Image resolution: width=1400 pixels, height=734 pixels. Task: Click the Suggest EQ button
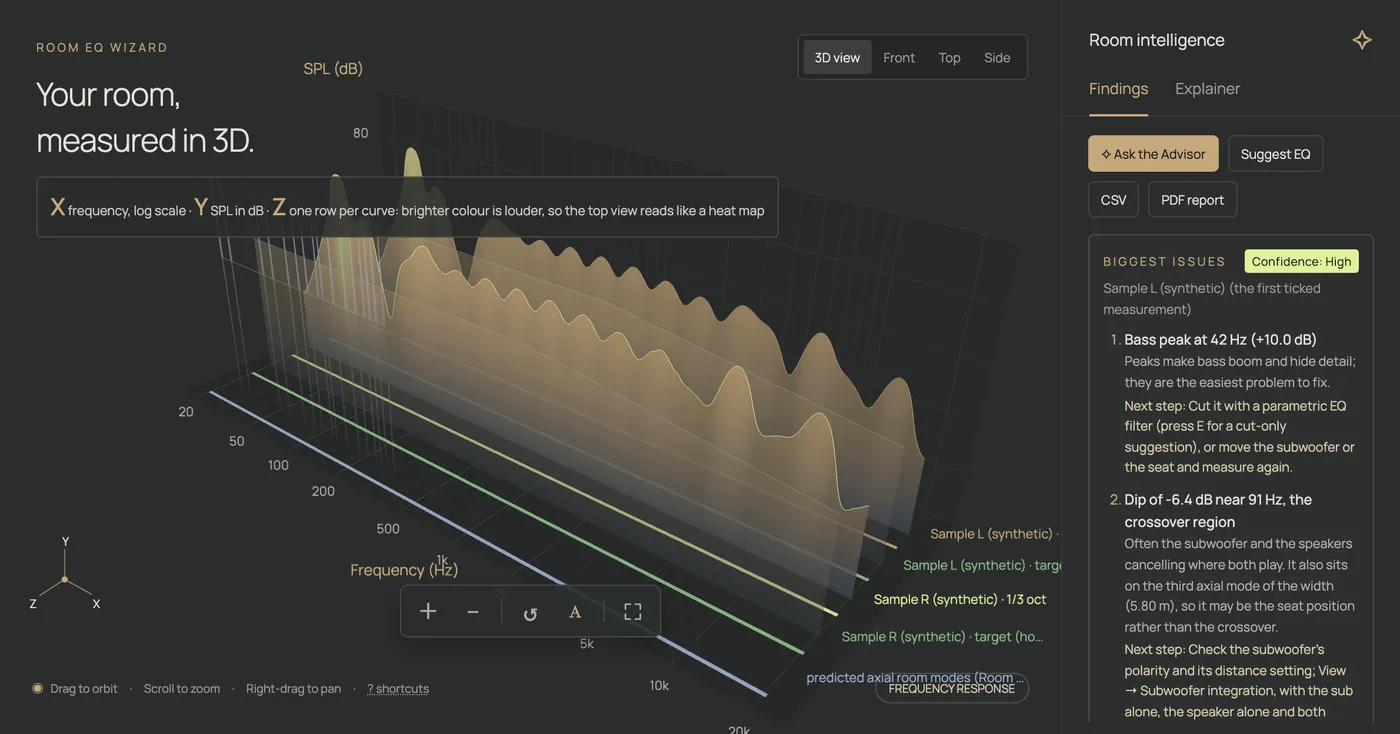click(1275, 154)
